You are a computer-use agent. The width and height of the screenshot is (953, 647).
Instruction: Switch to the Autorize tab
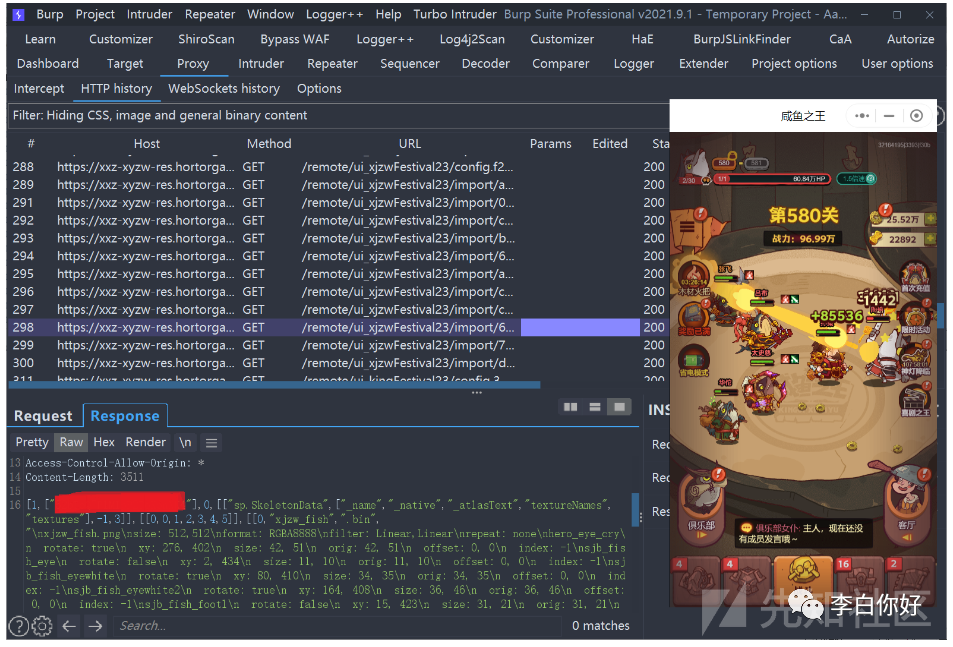(x=910, y=39)
